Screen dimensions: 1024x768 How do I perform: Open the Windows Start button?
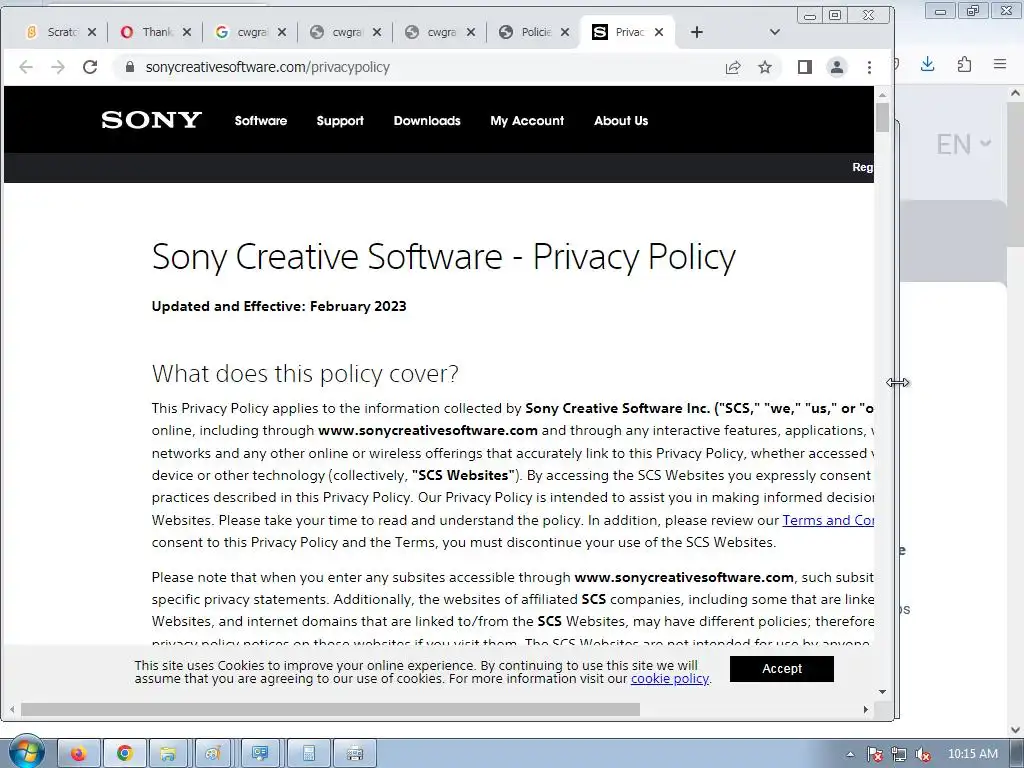point(27,751)
